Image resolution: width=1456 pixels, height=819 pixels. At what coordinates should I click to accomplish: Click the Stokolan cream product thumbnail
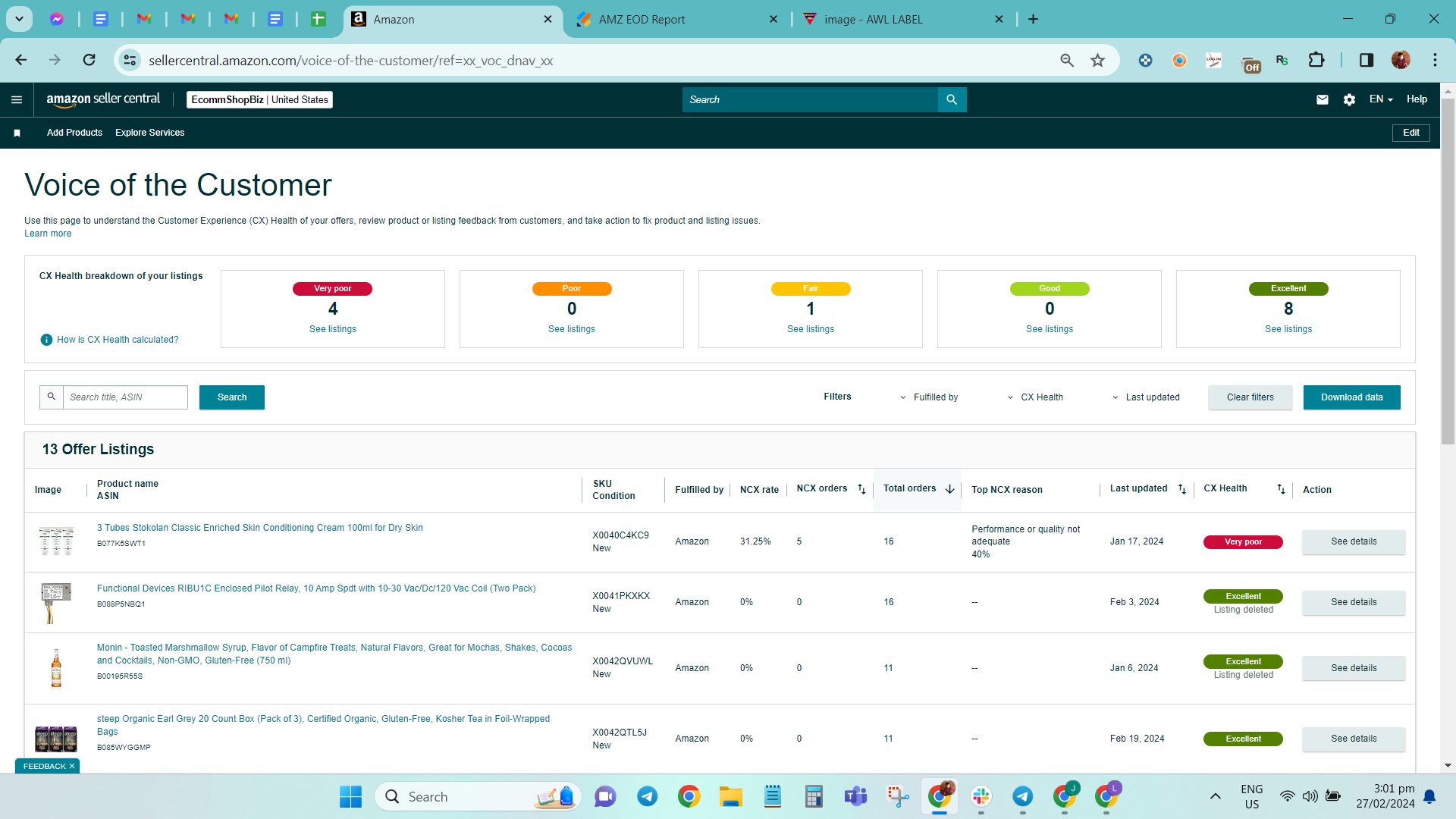[56, 541]
